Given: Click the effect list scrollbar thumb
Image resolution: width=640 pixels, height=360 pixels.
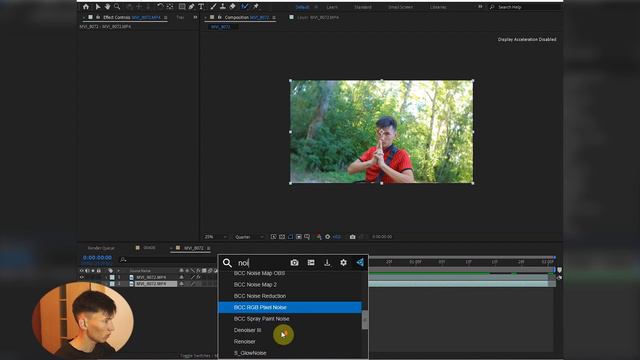Looking at the screenshot, I should pyautogui.click(x=364, y=320).
